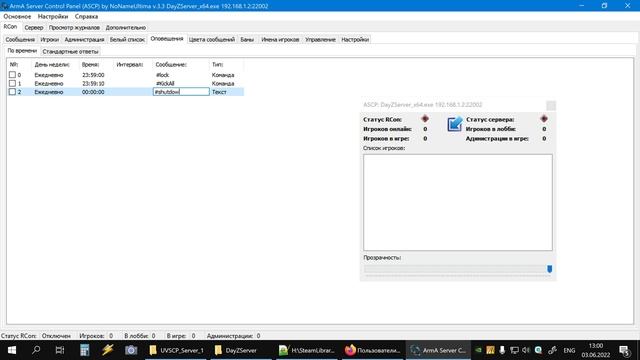Switch to UVSCP_Server_1 folder window
Screen dimensions: 640x360
coord(176,350)
